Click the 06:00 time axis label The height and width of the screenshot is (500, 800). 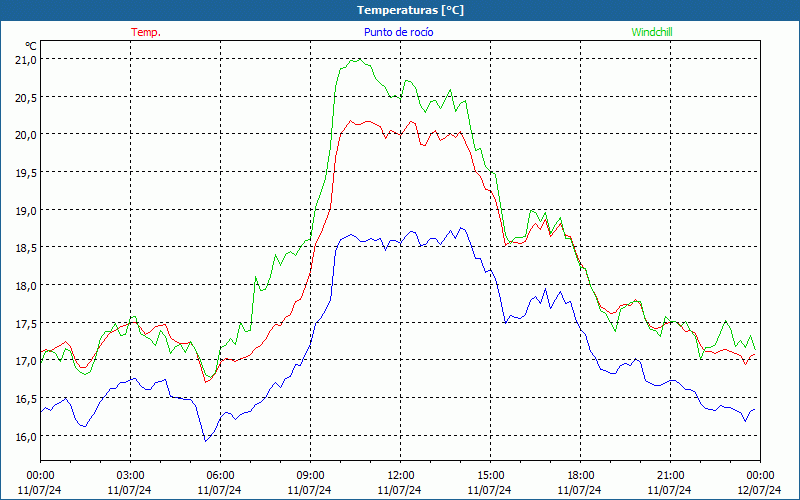[x=220, y=476]
